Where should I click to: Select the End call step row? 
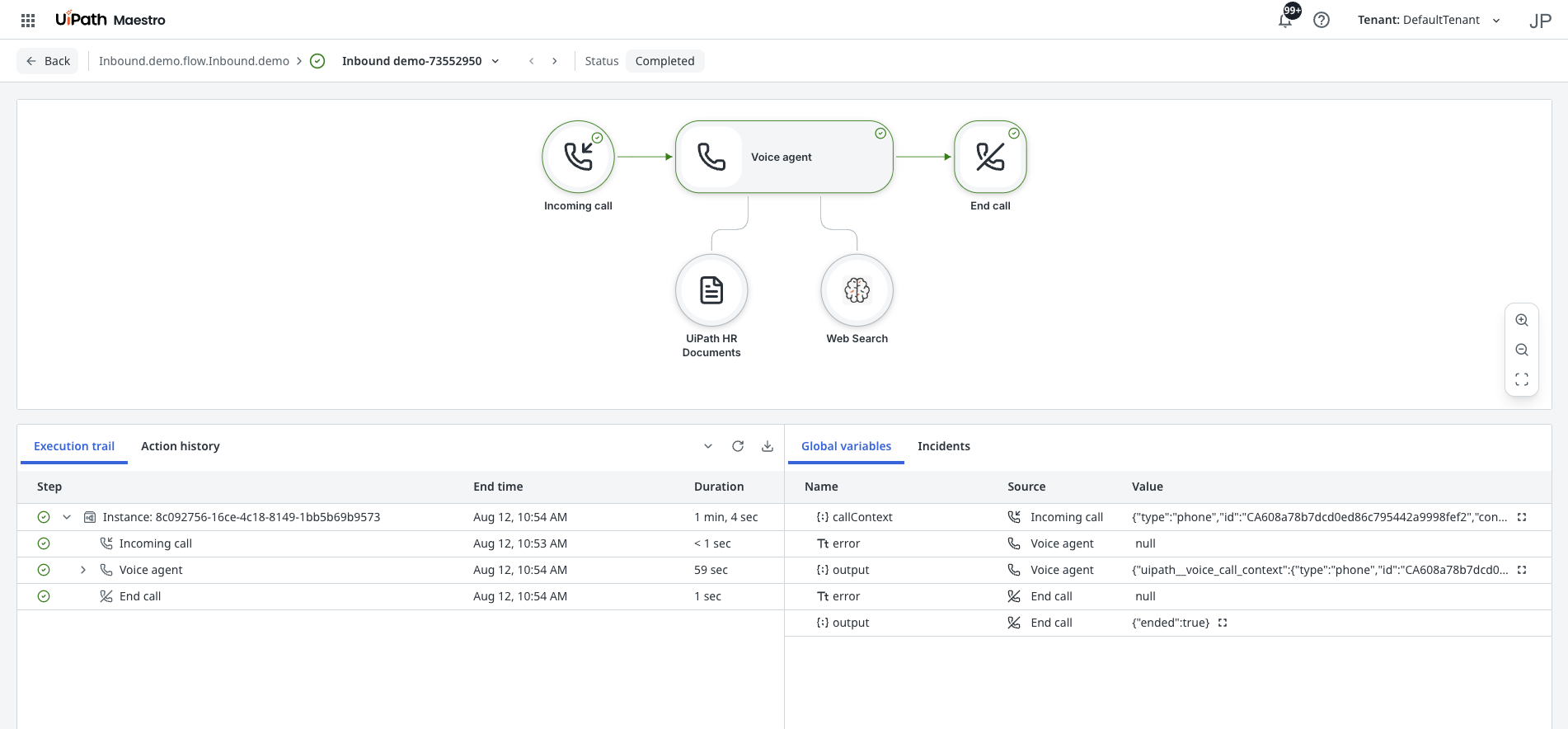pos(400,596)
